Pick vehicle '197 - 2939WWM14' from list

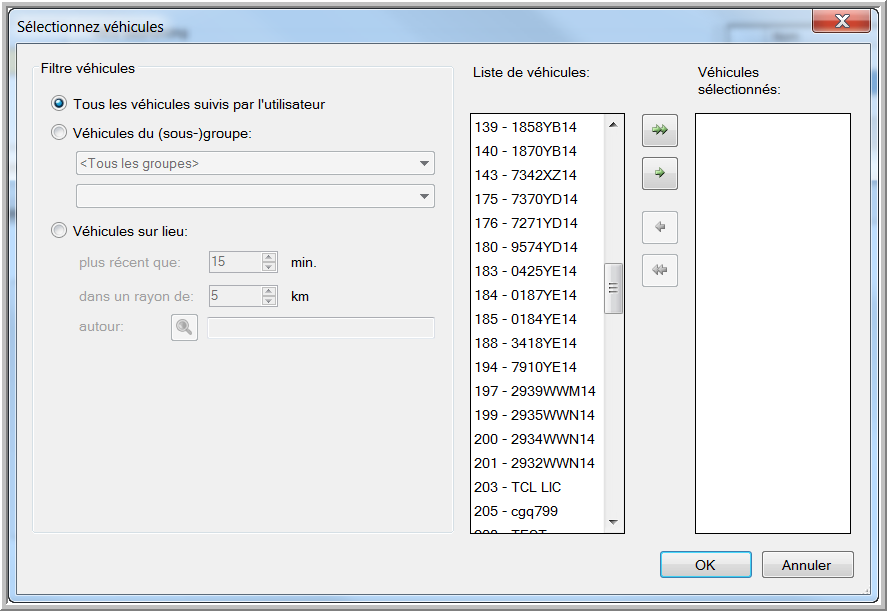[534, 391]
